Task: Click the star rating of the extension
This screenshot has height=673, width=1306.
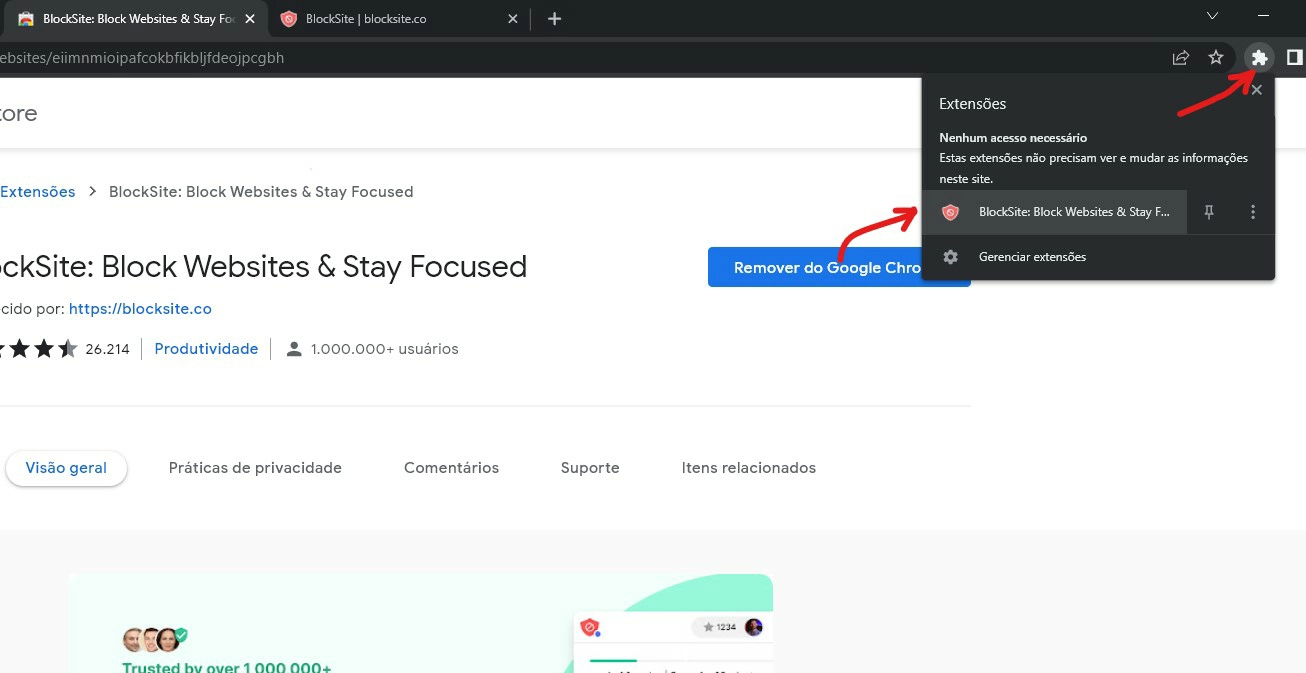Action: [x=37, y=349]
